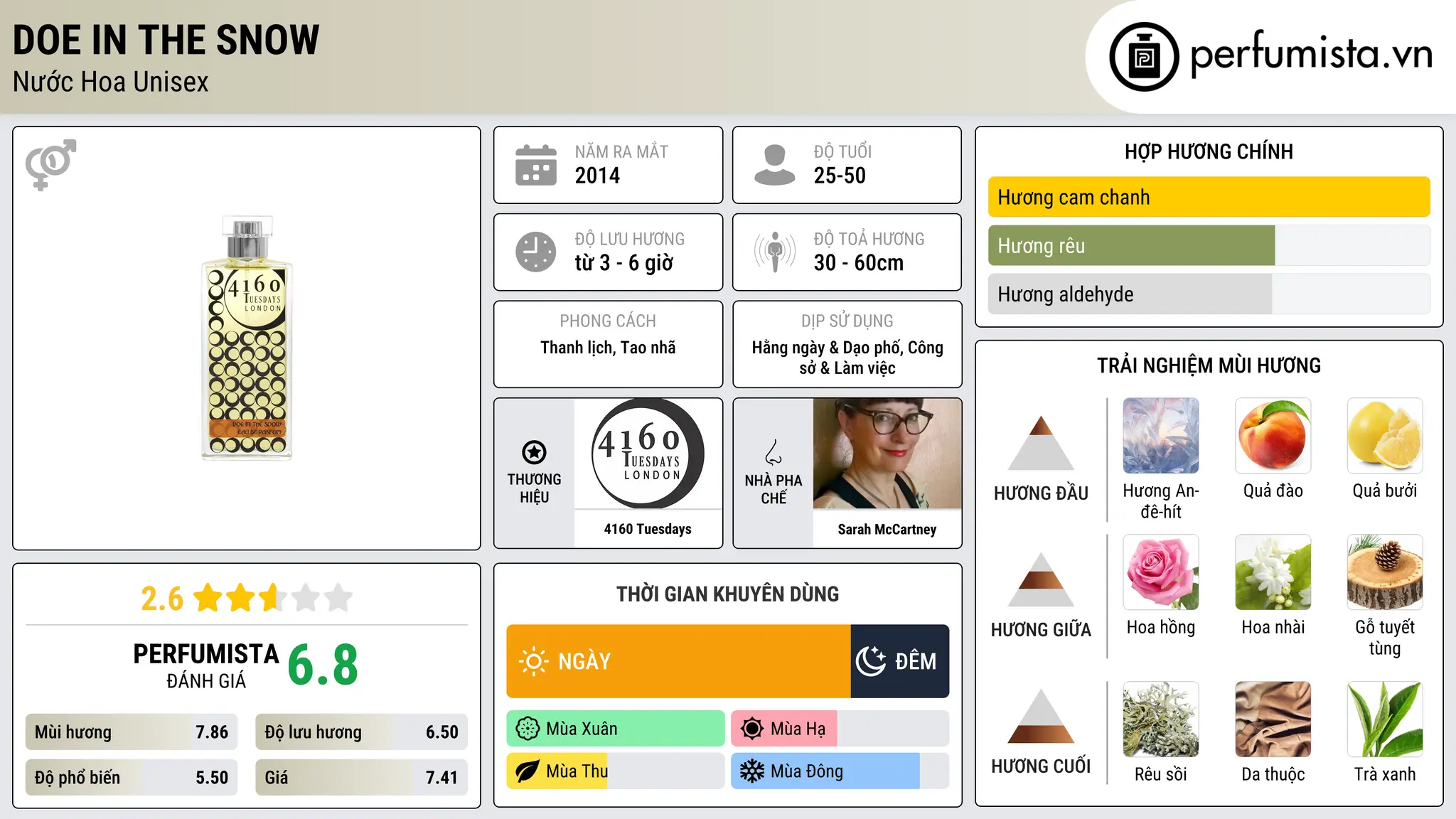Click the DỊP SỬ DỤNG label

point(847,321)
